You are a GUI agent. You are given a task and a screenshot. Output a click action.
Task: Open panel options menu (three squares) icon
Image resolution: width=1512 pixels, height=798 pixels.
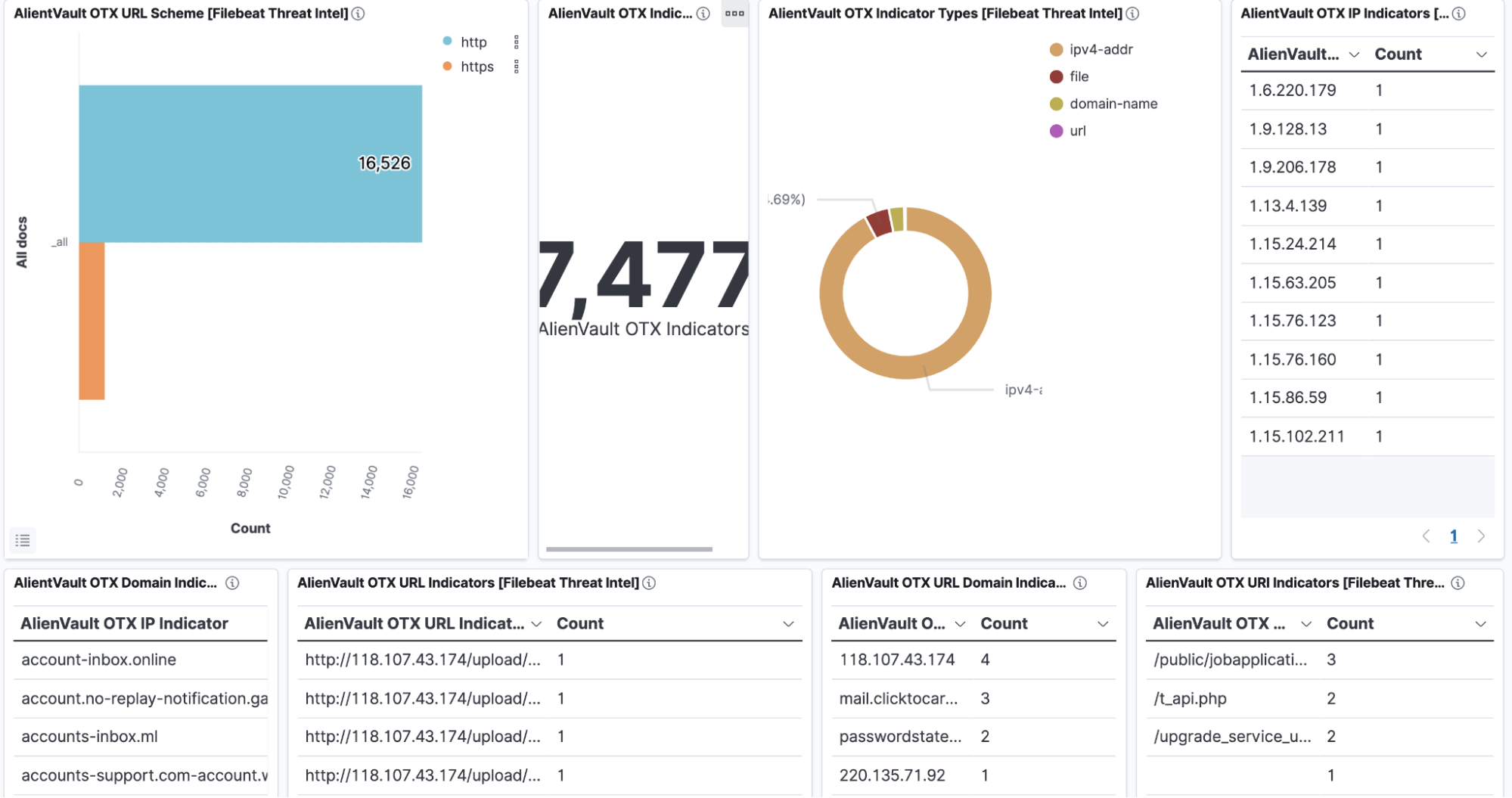[x=734, y=14]
